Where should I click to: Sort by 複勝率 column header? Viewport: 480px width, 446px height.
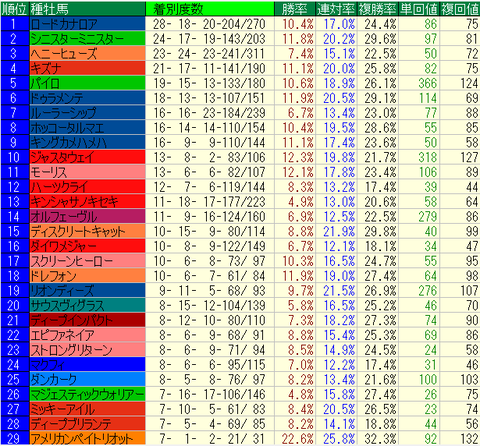coord(377,9)
